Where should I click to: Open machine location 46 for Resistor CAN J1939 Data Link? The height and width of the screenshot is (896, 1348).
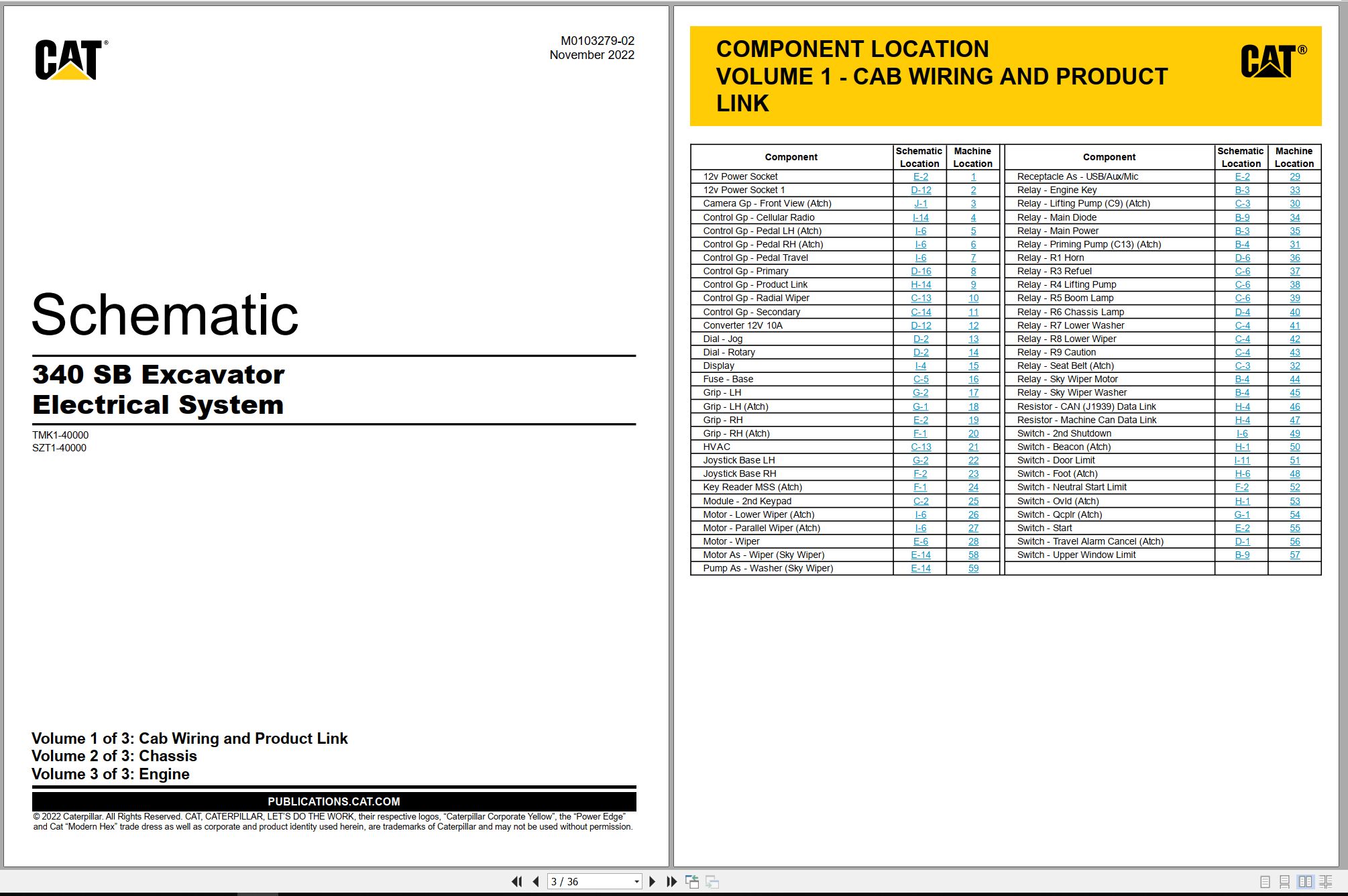coord(1294,406)
